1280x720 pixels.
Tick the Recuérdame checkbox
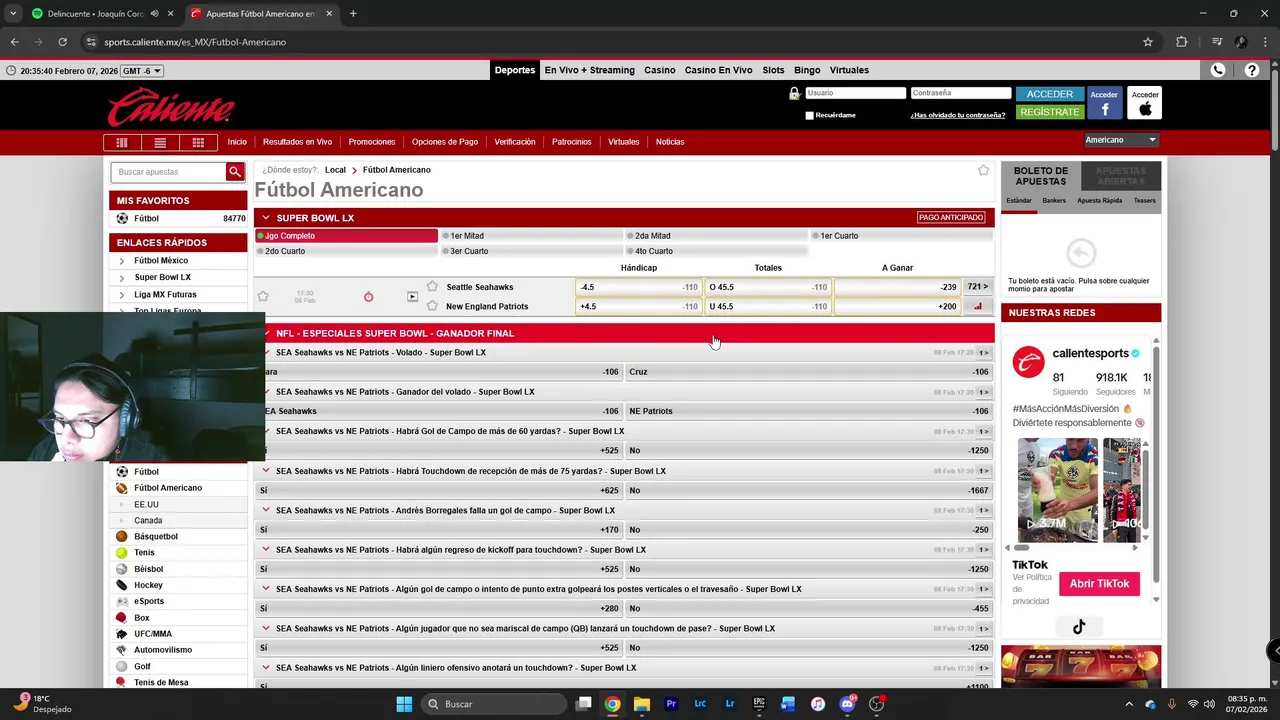click(809, 115)
